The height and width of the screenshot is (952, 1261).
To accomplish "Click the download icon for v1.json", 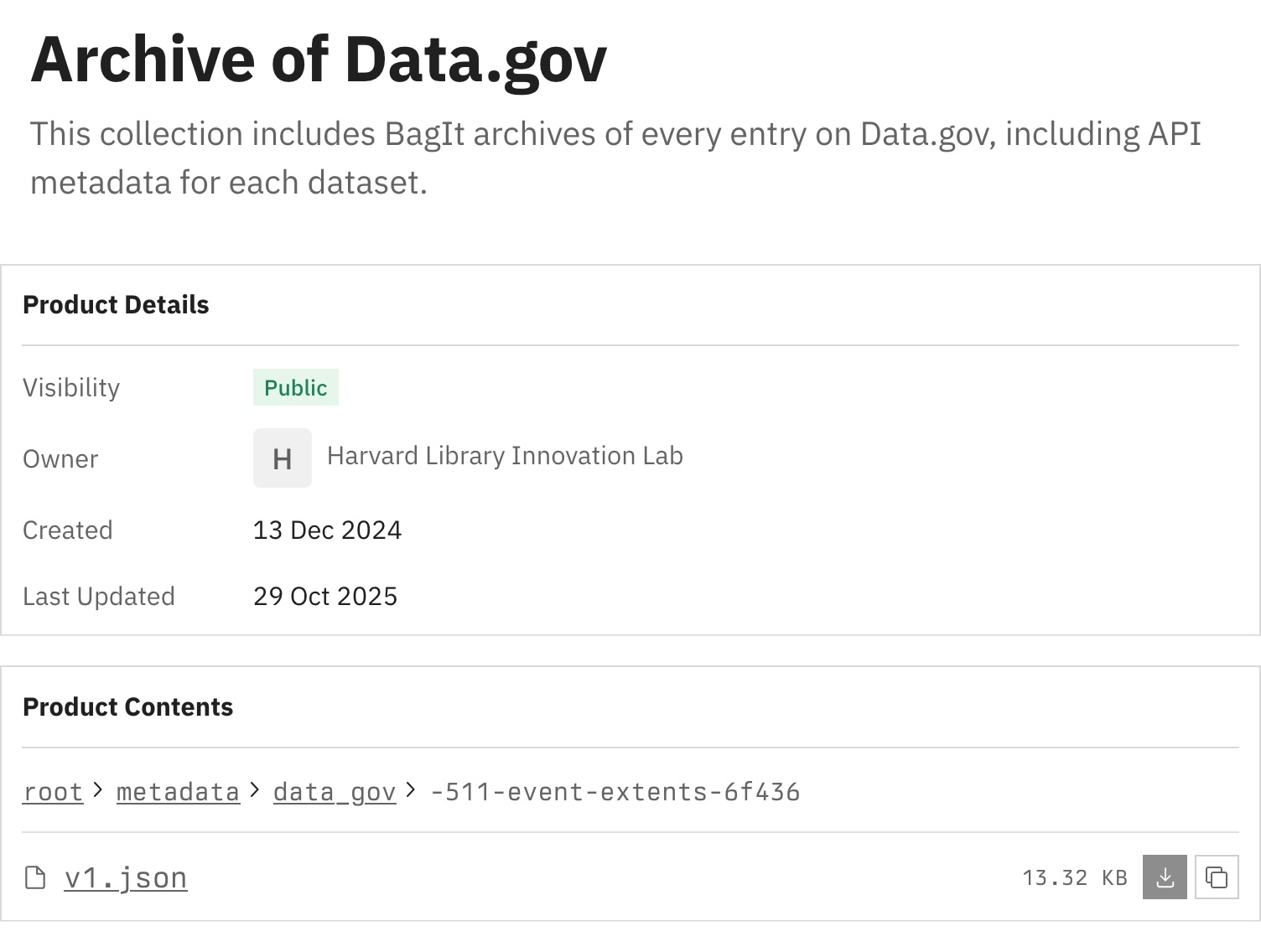I will point(1164,877).
